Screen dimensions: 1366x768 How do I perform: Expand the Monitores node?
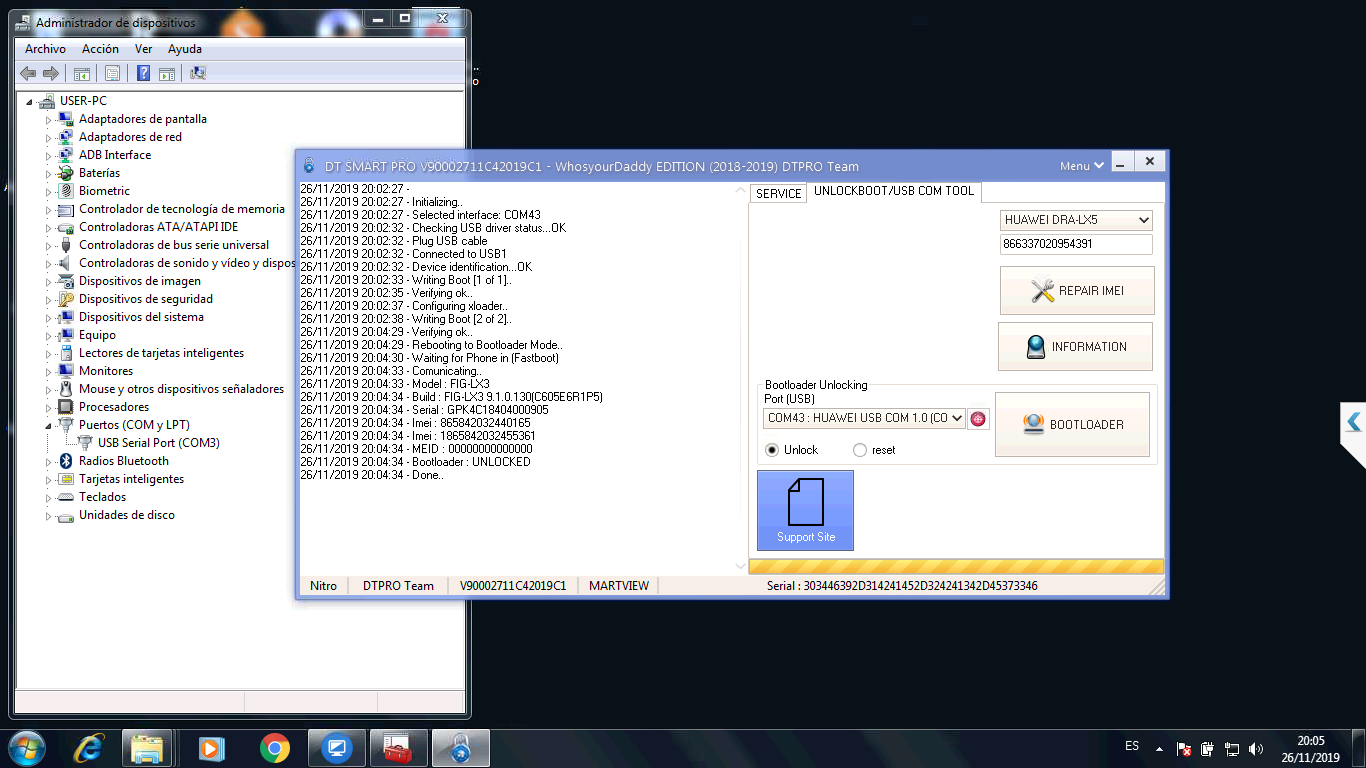click(48, 371)
